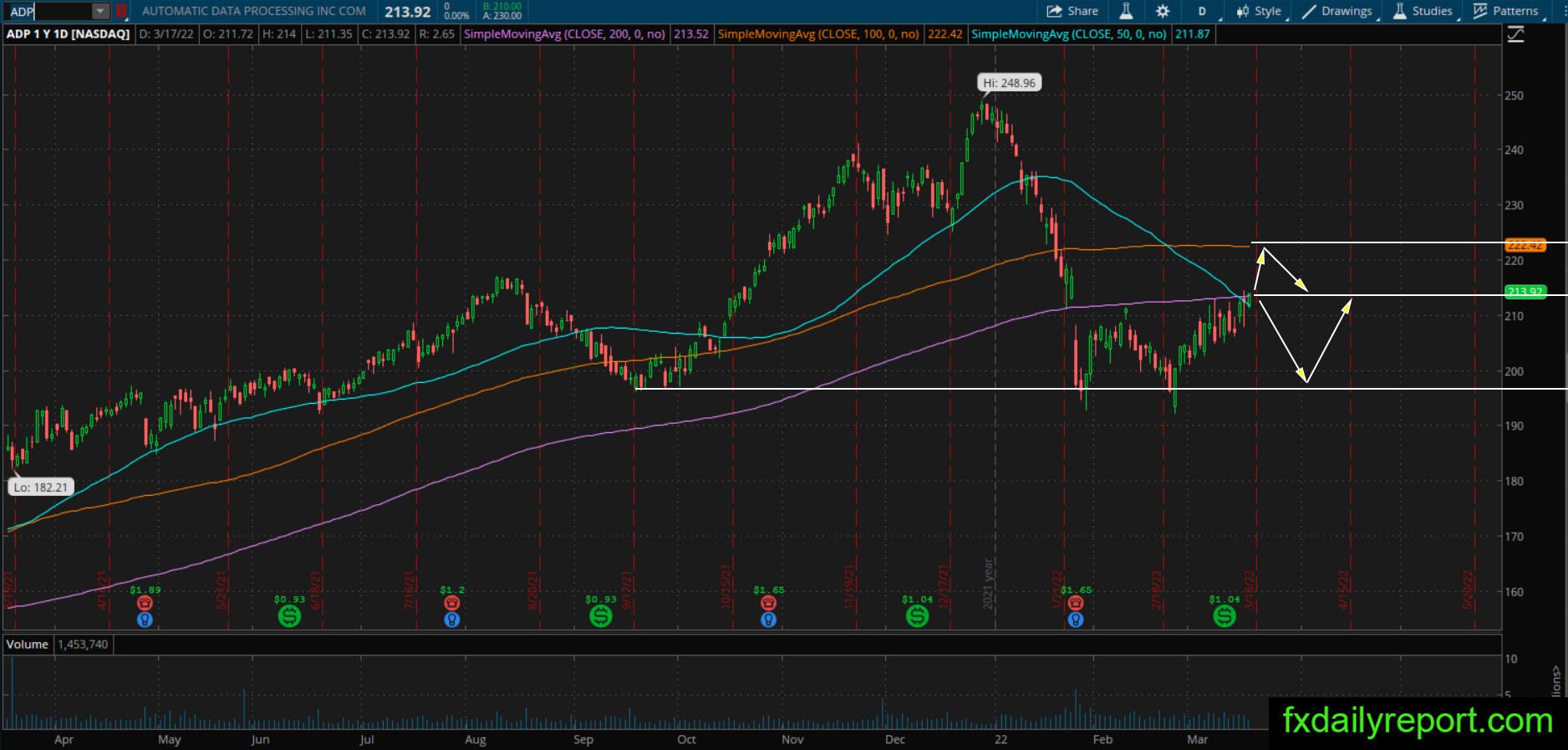Click the 50 SMA value 211.87
Viewport: 1568px width, 750px height.
1192,34
